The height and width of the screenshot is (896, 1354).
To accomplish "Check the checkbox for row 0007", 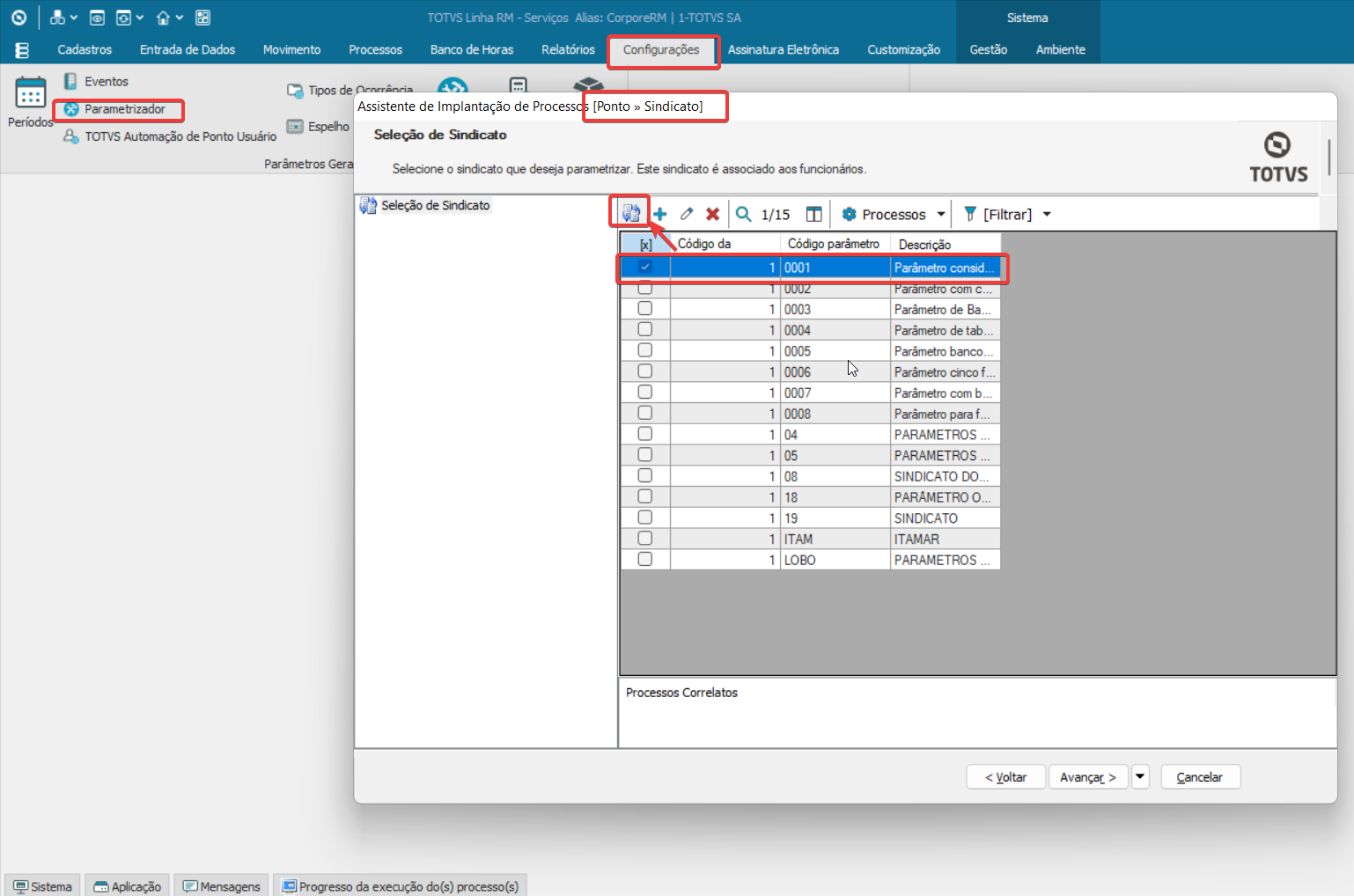I will click(645, 392).
